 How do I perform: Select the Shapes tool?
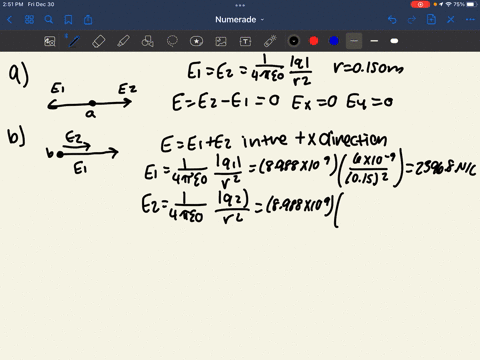click(148, 41)
